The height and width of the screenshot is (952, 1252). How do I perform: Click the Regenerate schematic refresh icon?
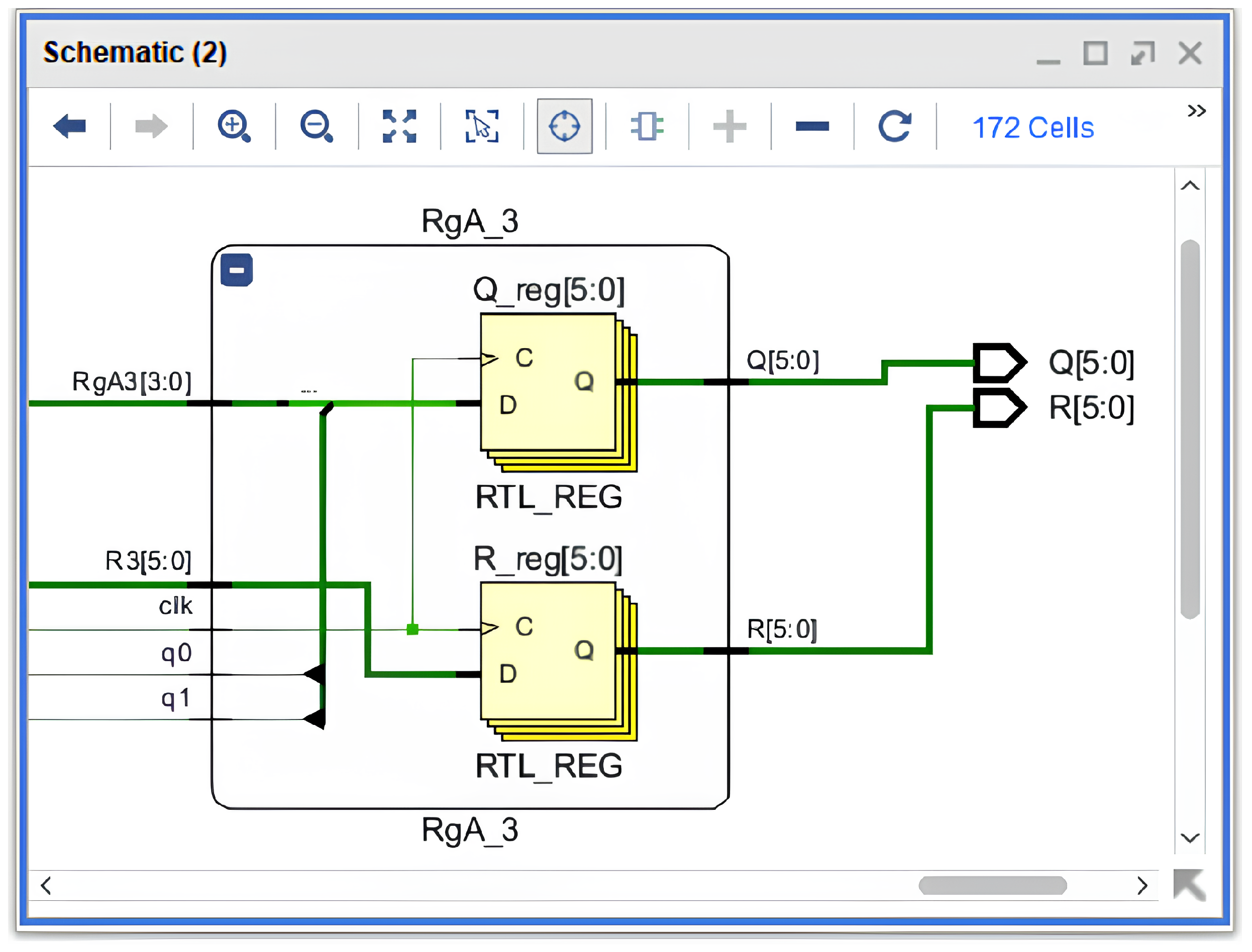pyautogui.click(x=894, y=126)
